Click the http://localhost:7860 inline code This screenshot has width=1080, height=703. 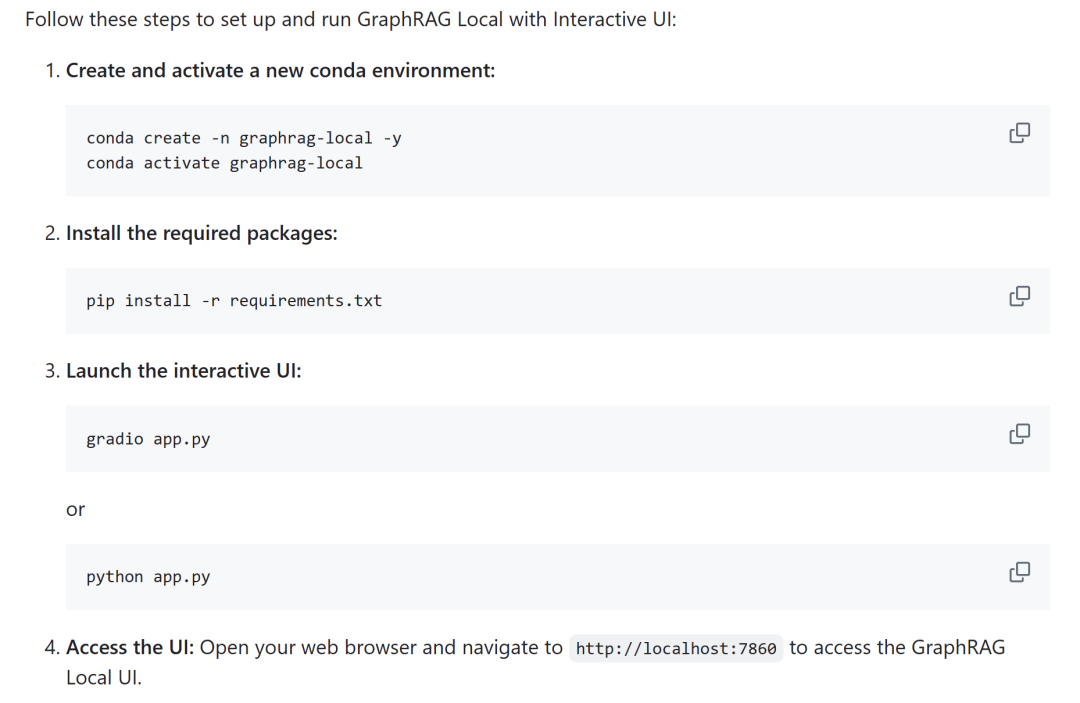[676, 648]
